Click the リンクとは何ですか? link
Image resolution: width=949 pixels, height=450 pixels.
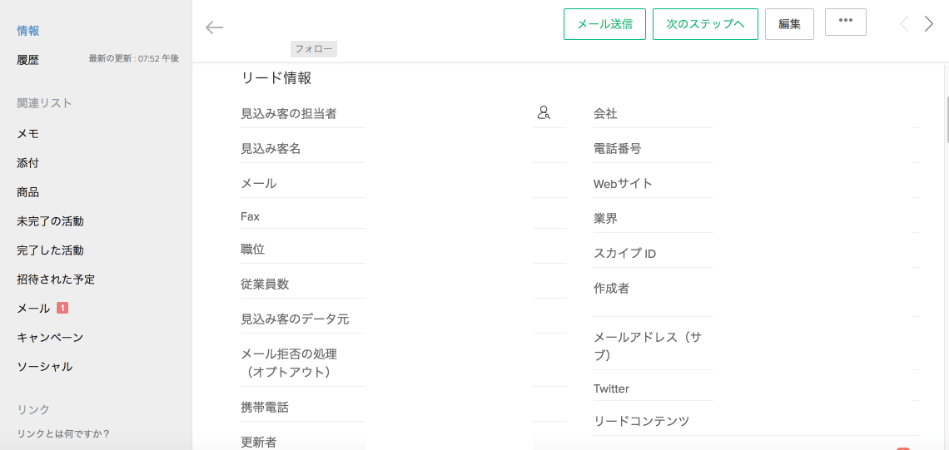coord(64,434)
